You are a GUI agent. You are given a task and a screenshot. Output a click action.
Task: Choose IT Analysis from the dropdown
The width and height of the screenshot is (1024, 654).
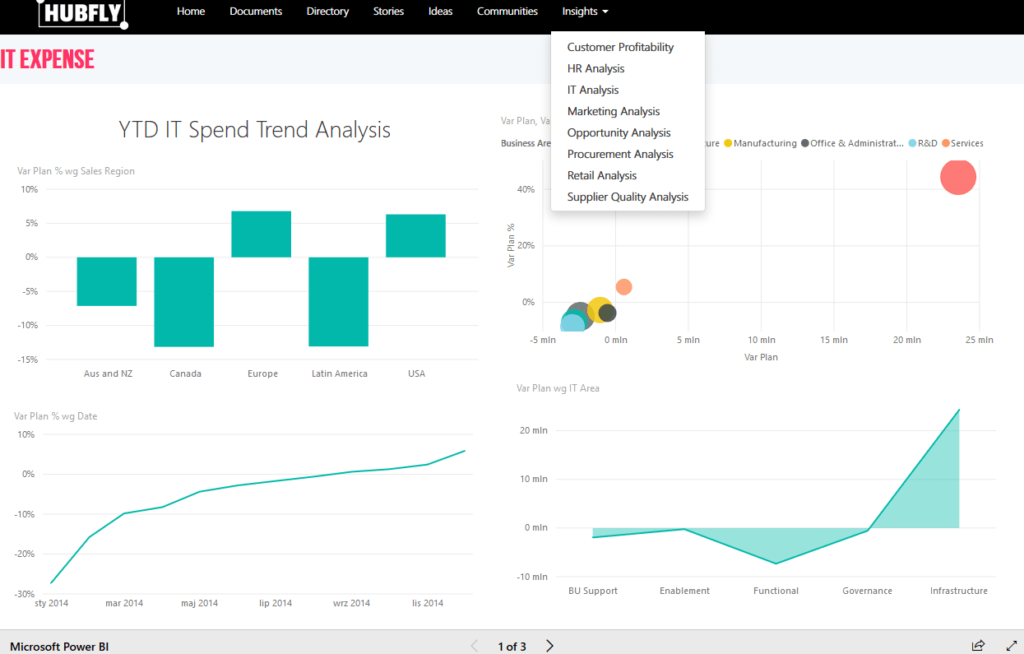592,90
